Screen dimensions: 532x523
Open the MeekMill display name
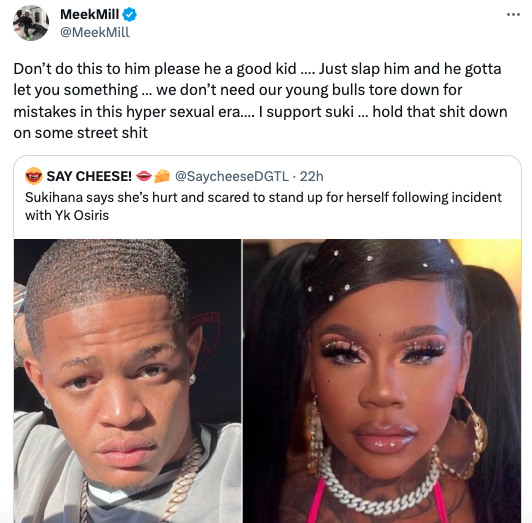90,14
